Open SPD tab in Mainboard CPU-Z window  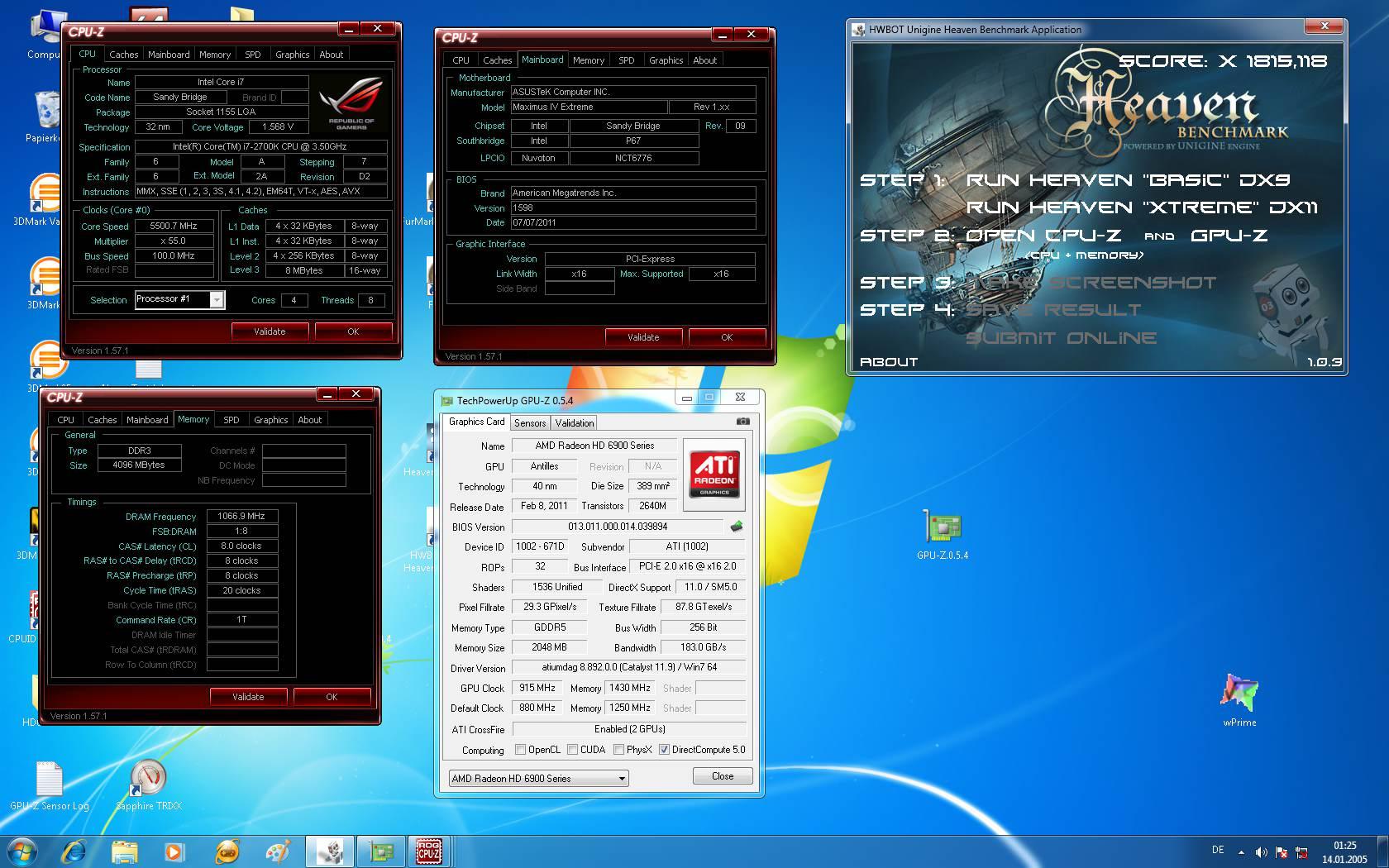tap(627, 60)
